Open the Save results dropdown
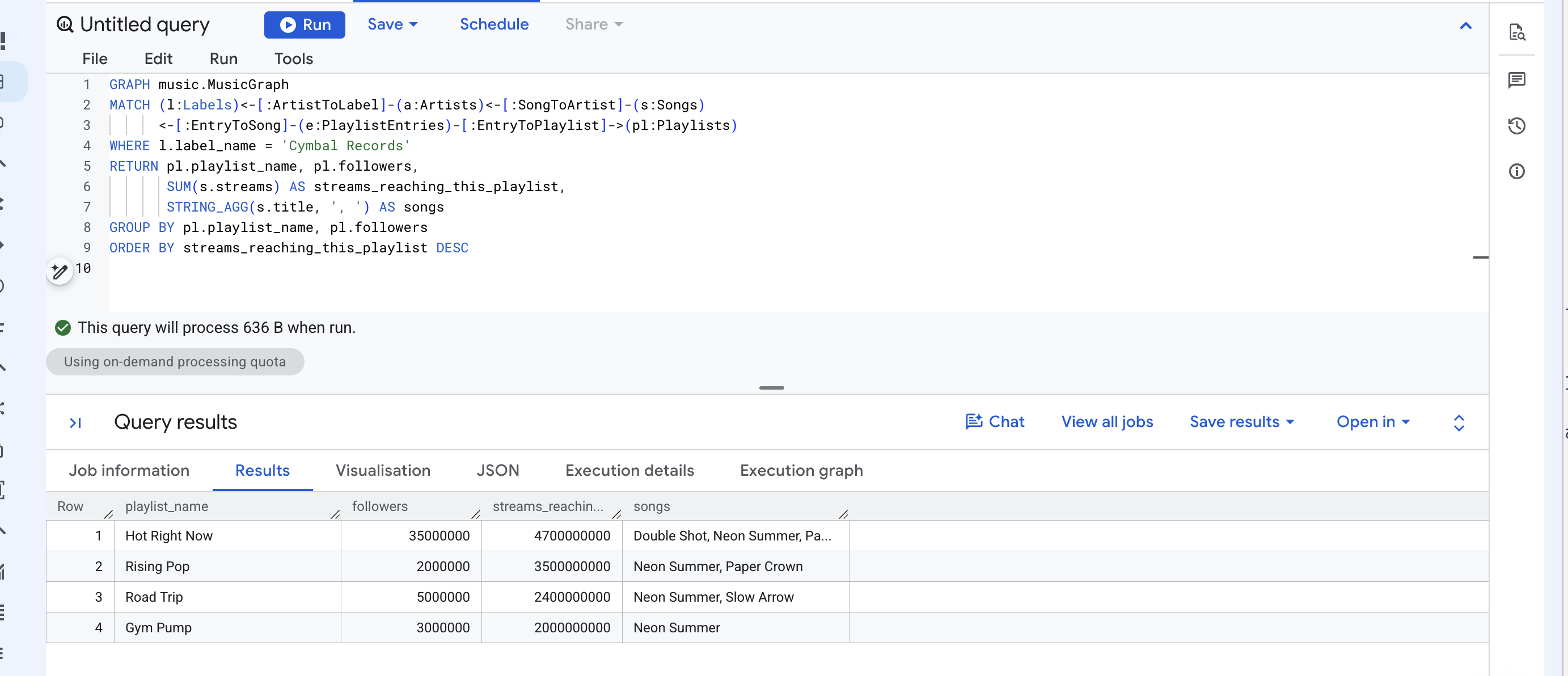This screenshot has width=1568, height=676. click(x=1242, y=422)
